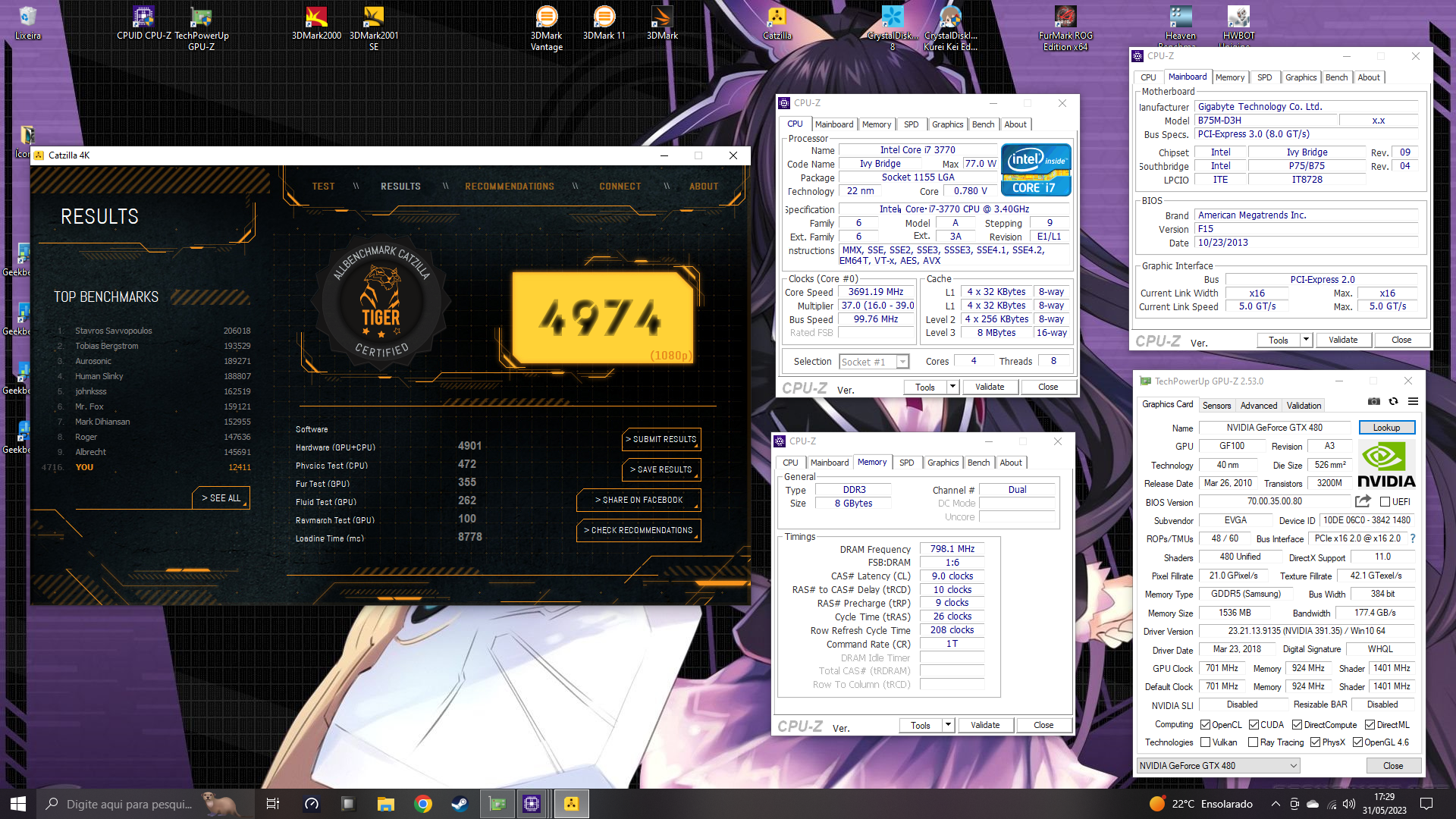Click SHARE ON FACEBOOK button

point(639,500)
